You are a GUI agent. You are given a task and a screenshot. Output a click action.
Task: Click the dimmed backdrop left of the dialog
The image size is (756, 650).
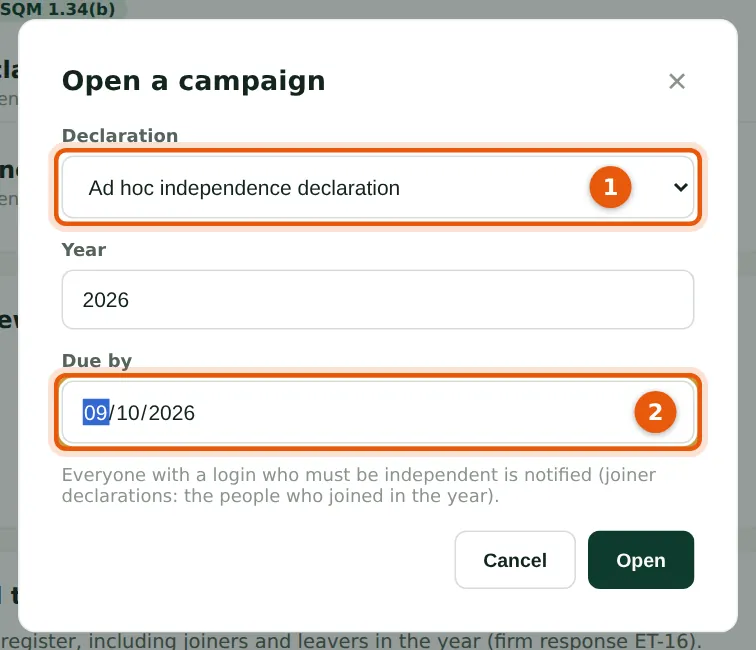pyautogui.click(x=8, y=386)
